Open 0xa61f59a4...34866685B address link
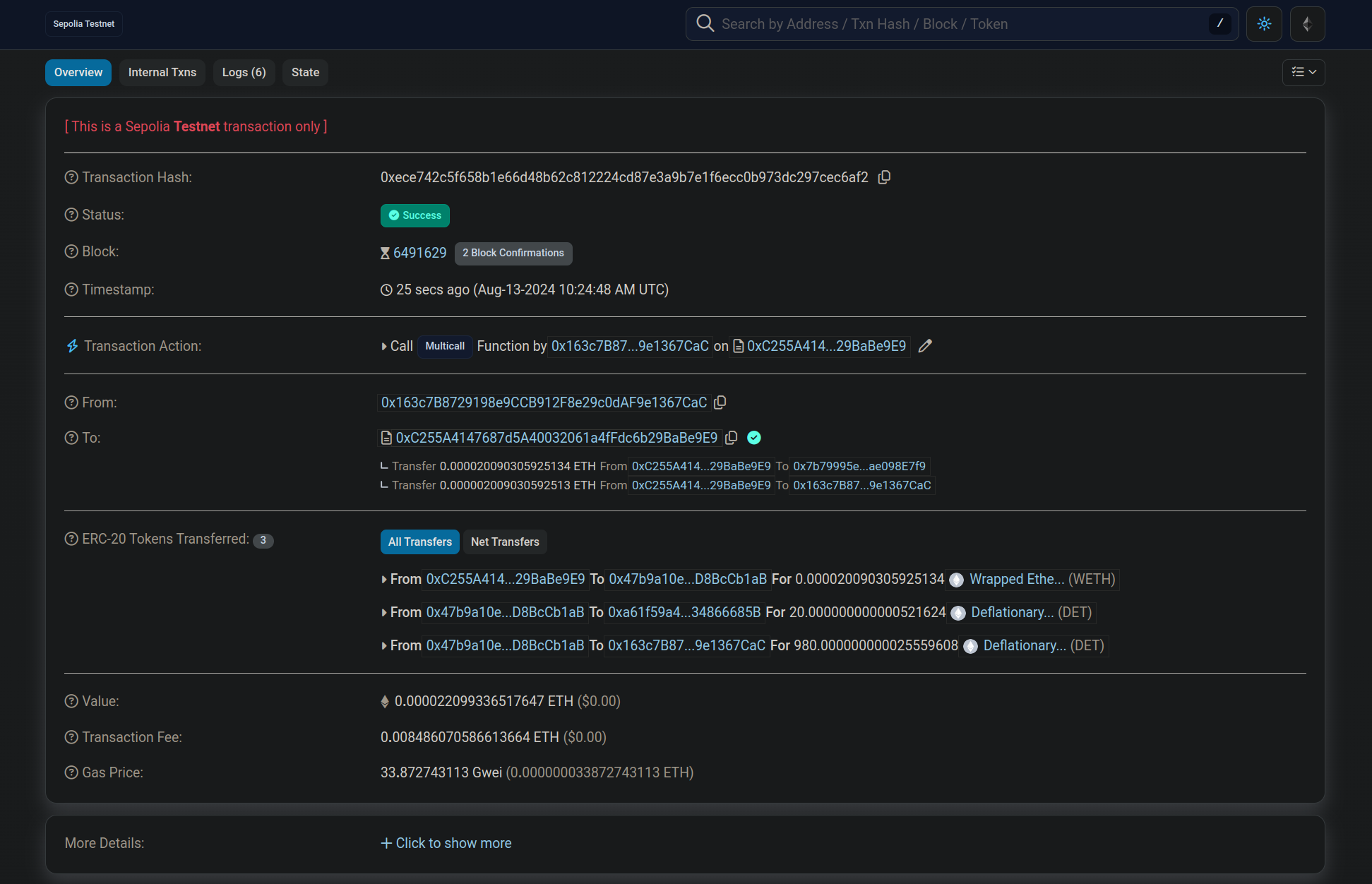The width and height of the screenshot is (1372, 884). pos(684,612)
